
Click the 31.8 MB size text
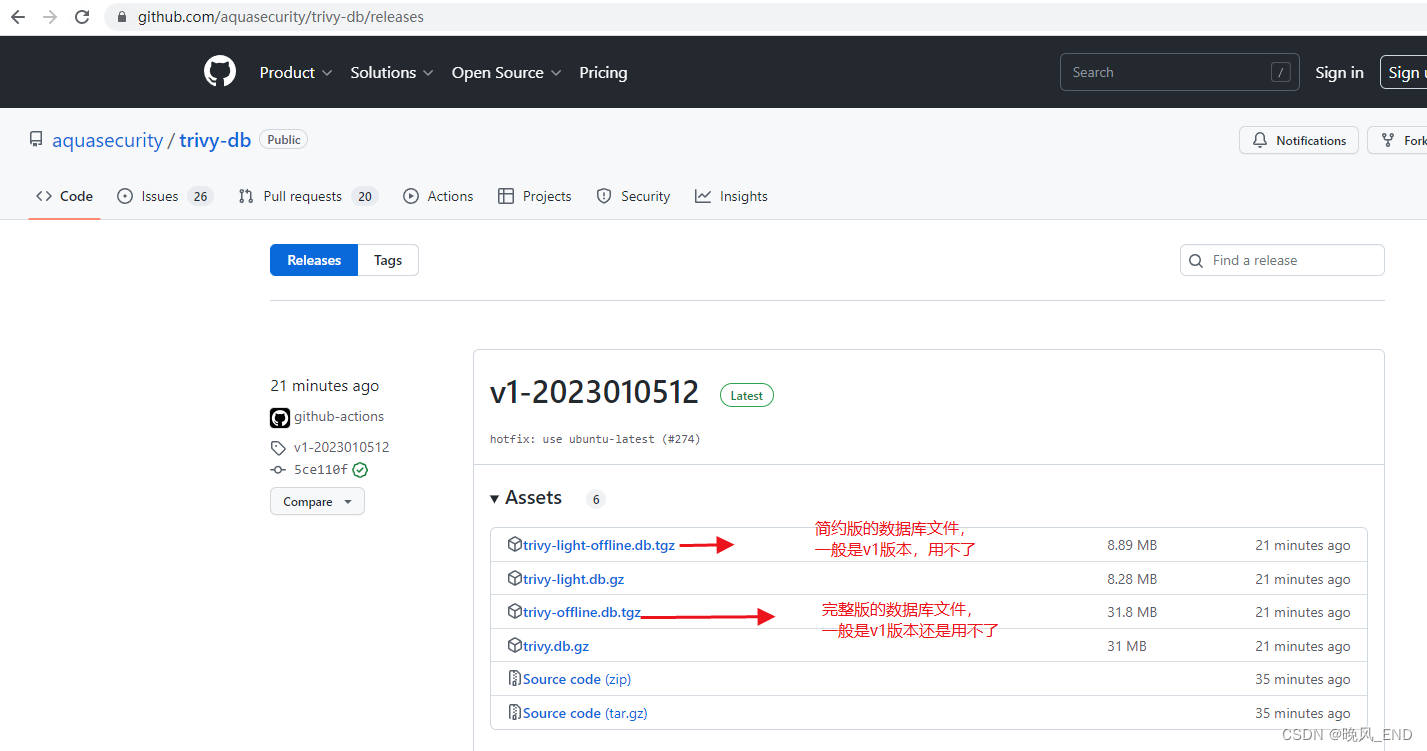point(1132,612)
